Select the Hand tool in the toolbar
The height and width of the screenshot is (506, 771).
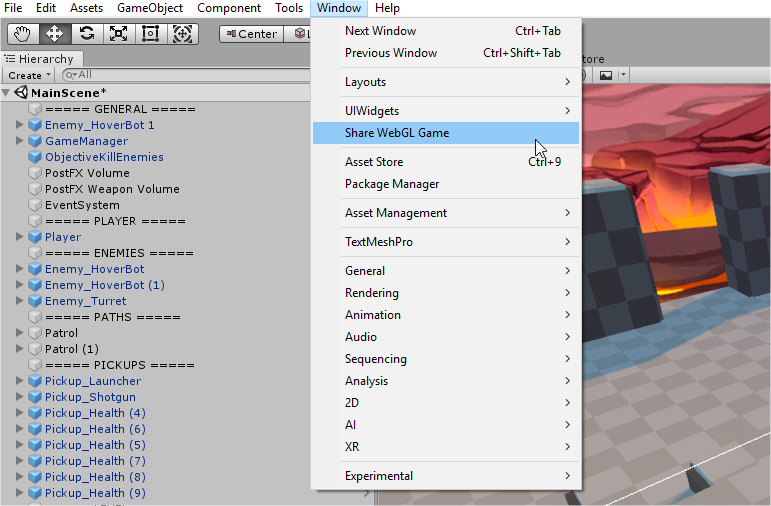click(23, 33)
